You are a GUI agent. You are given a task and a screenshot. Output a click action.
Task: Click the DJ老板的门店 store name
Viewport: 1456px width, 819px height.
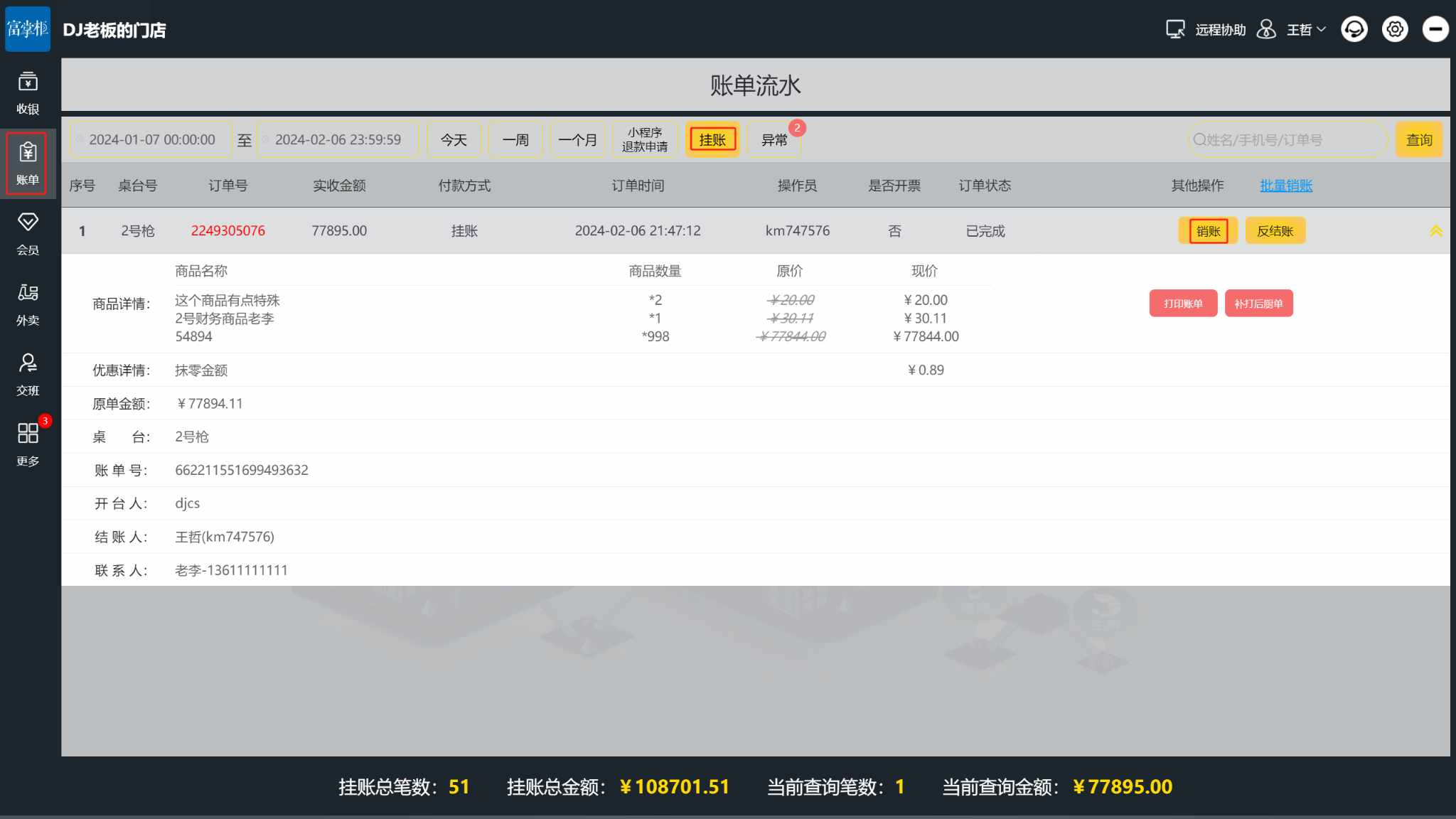114,30
